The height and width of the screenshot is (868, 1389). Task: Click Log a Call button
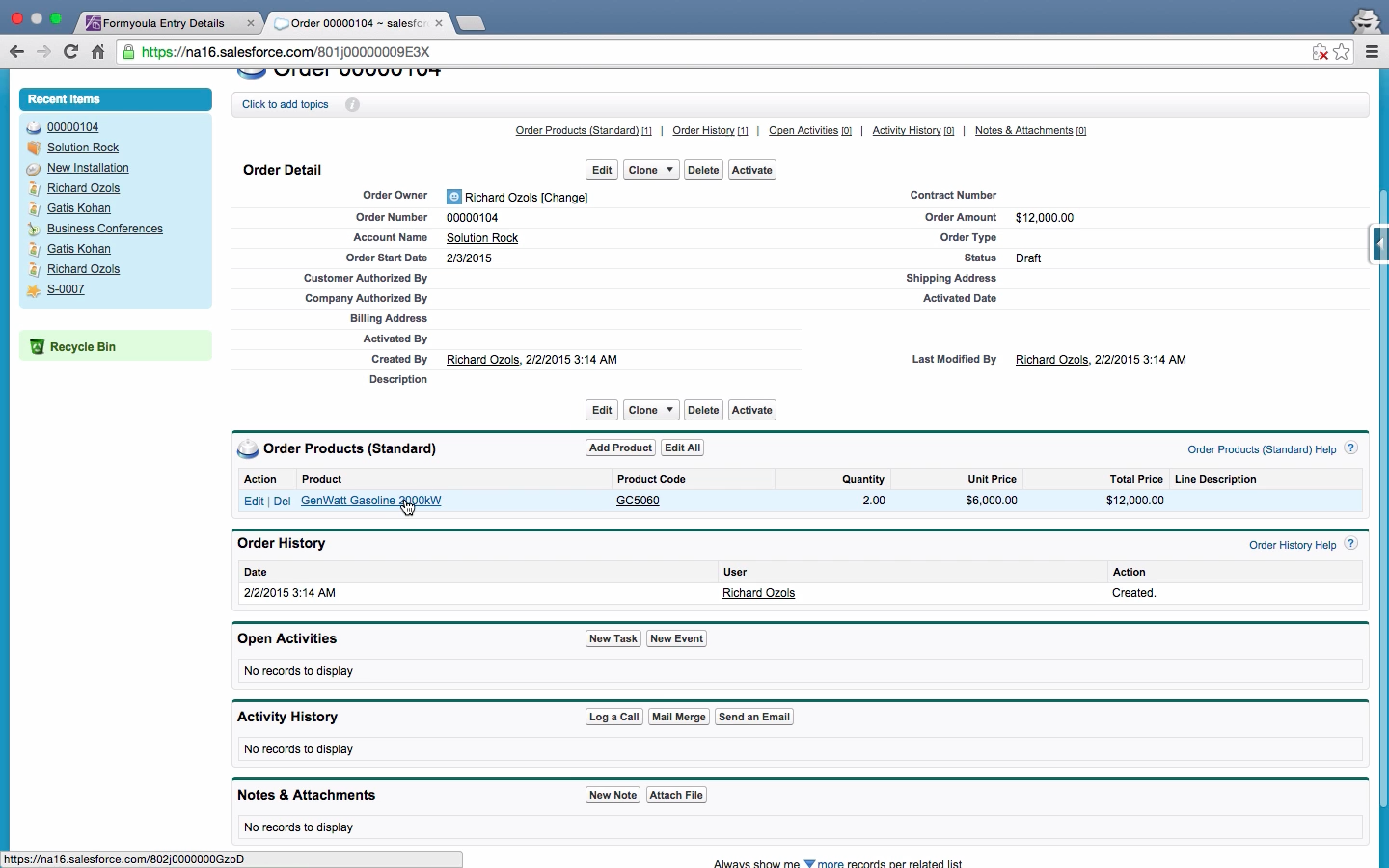(x=614, y=717)
